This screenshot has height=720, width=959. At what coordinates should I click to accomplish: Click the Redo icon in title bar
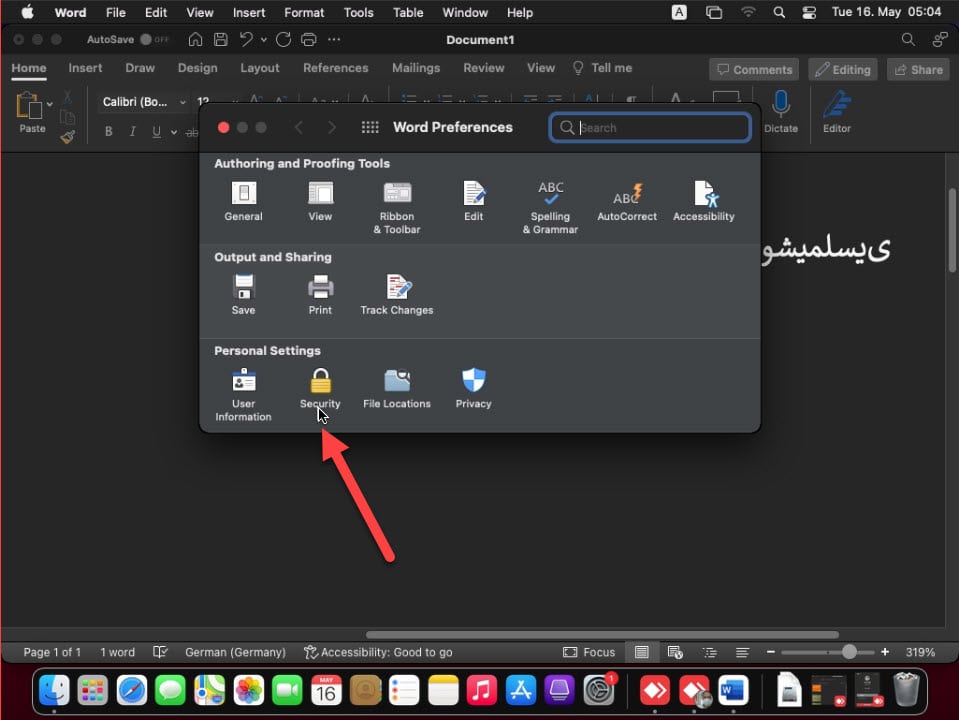pyautogui.click(x=283, y=40)
